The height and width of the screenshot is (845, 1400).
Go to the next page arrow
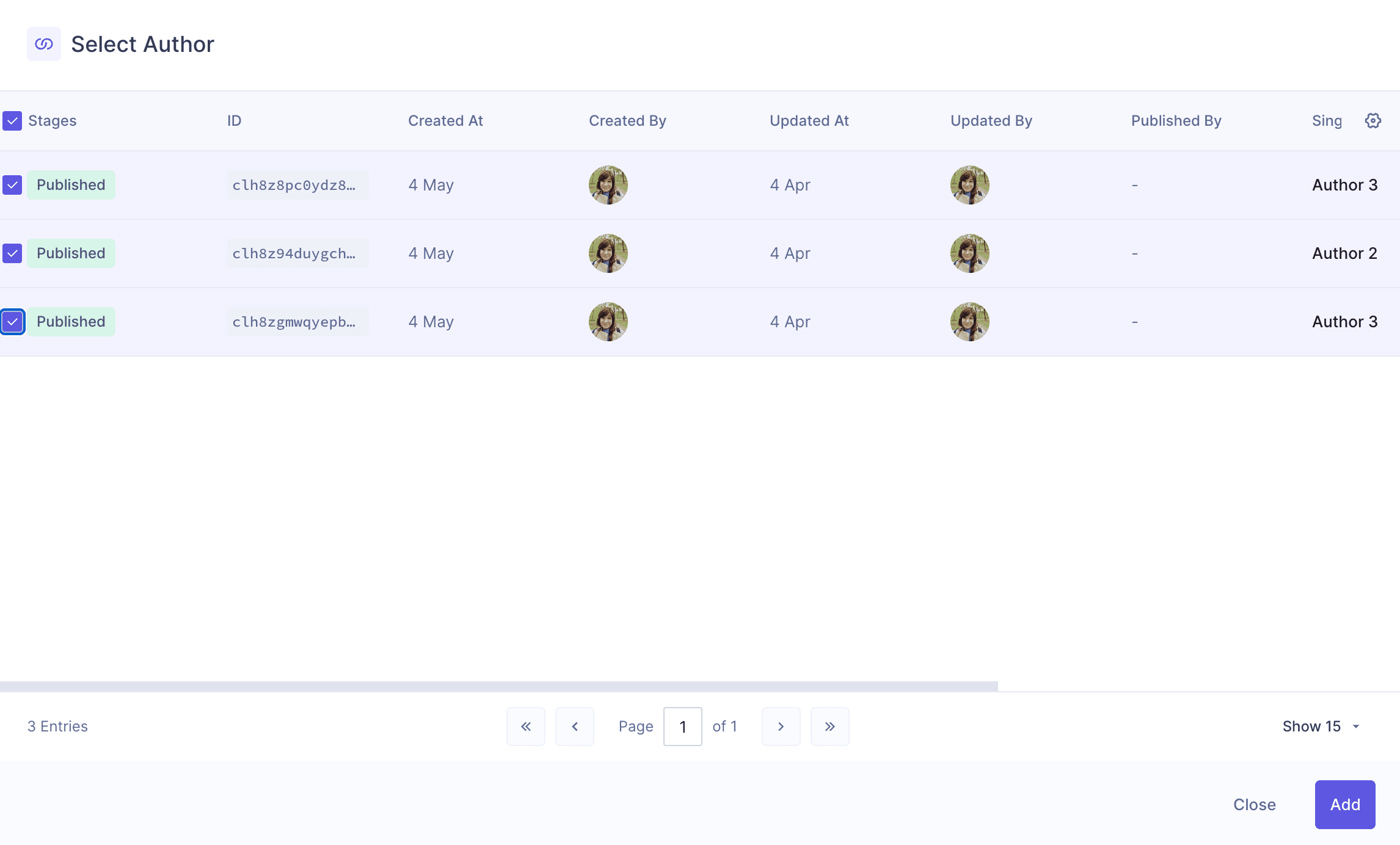pyautogui.click(x=781, y=726)
